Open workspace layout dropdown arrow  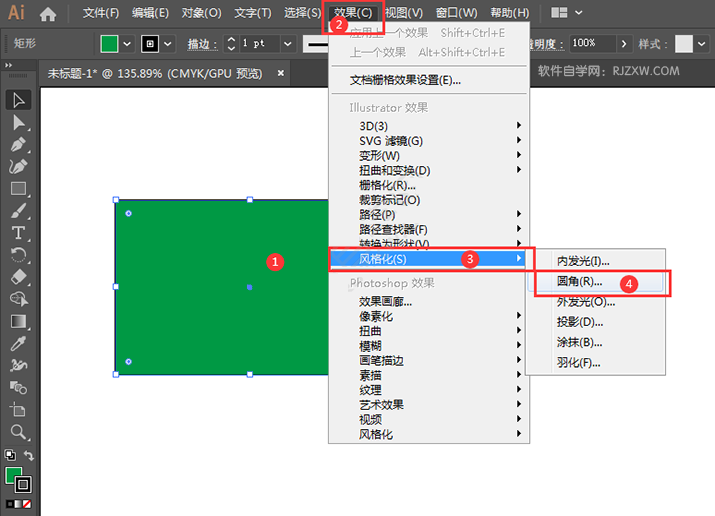[x=579, y=12]
